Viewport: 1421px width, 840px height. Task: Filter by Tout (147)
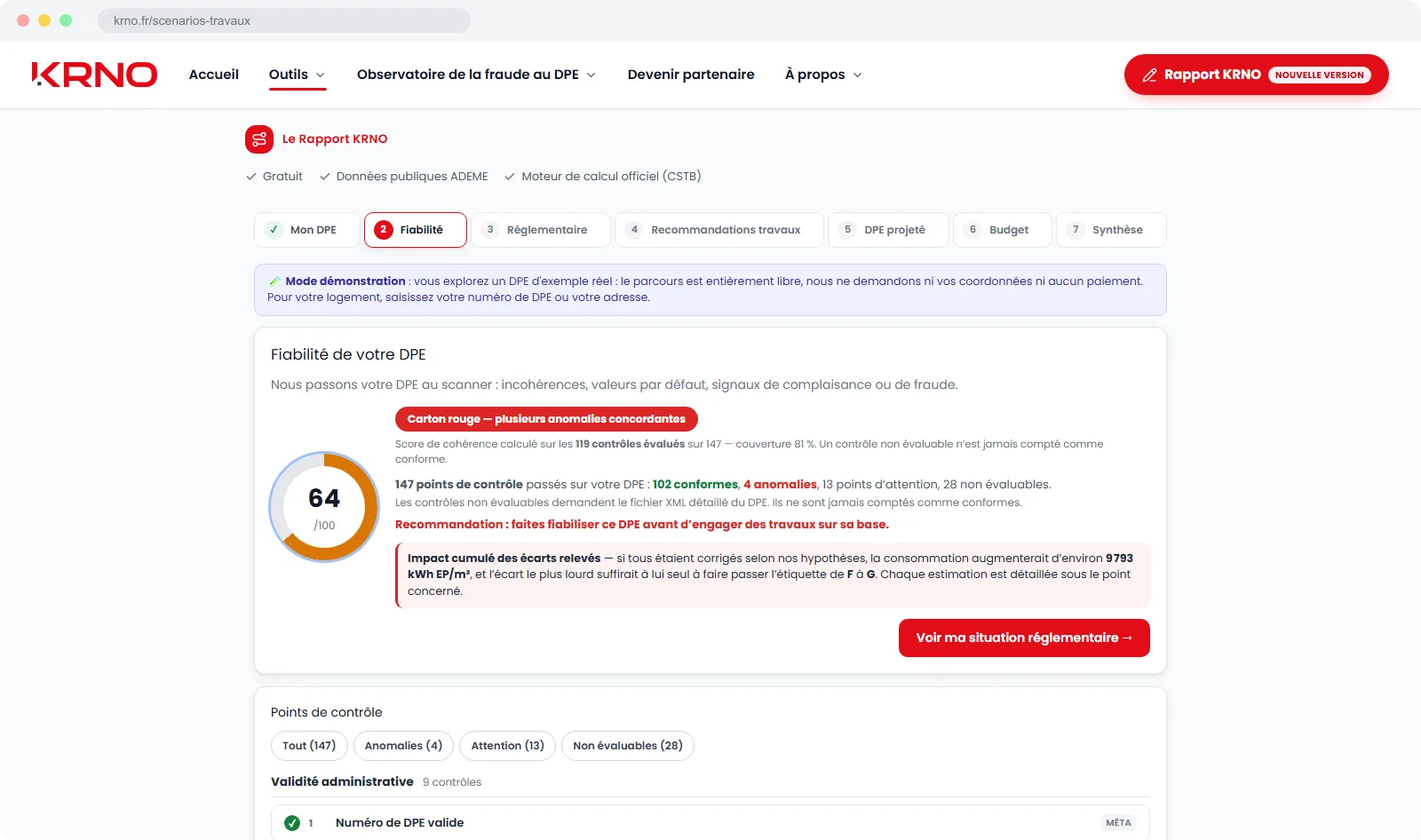[x=309, y=746]
